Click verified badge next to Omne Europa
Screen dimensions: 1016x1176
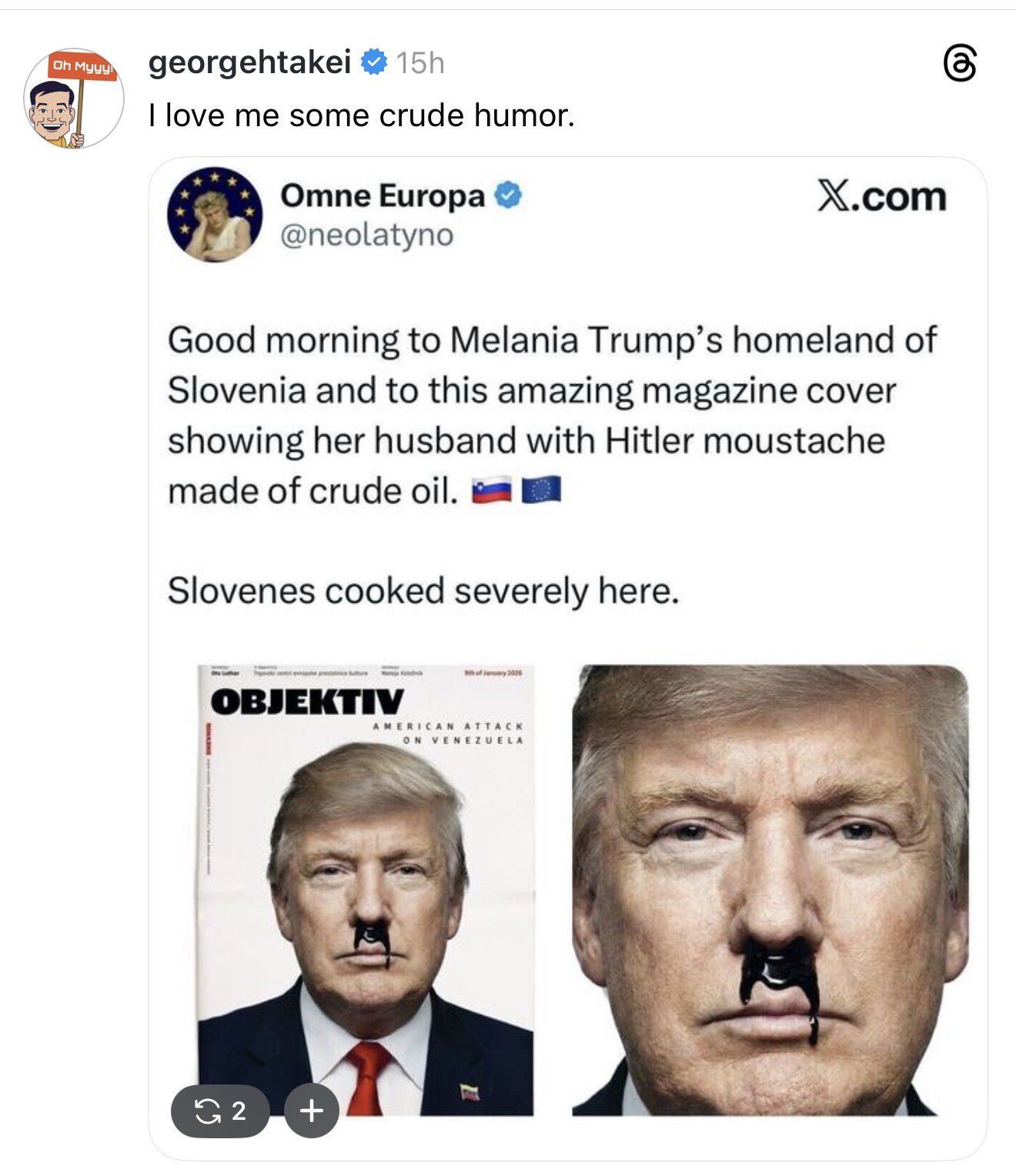click(507, 196)
